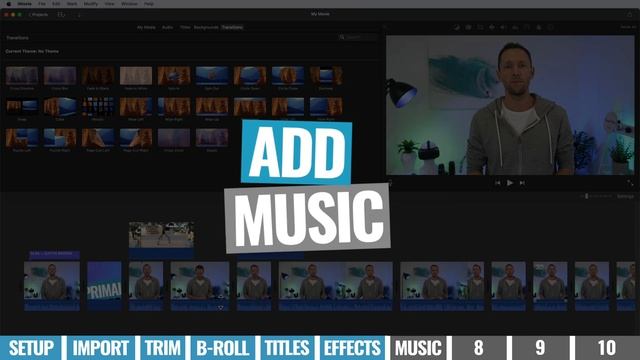This screenshot has width=640, height=360.
Task: Switch to the Audio tab
Action: tap(167, 27)
